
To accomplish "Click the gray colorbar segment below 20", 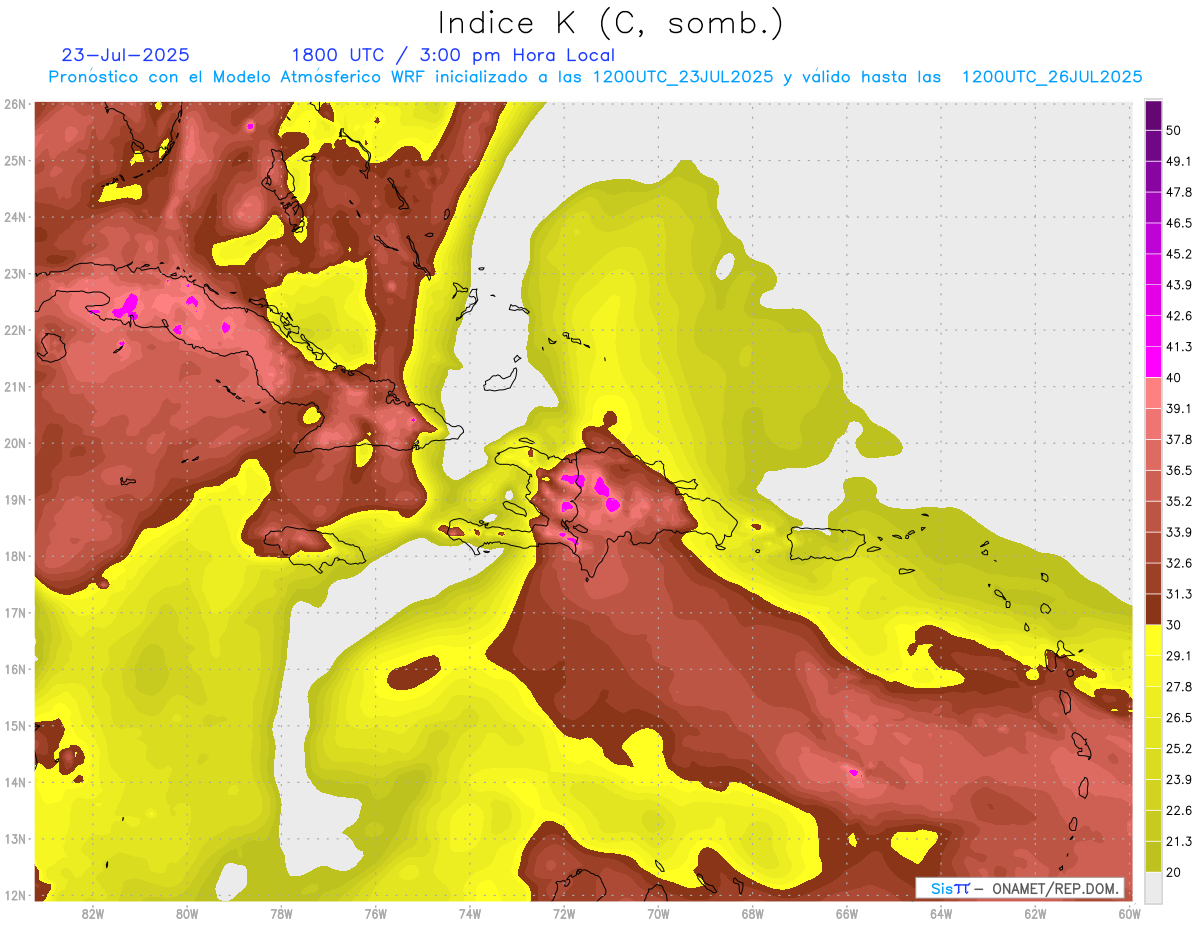I will pos(1153,887).
